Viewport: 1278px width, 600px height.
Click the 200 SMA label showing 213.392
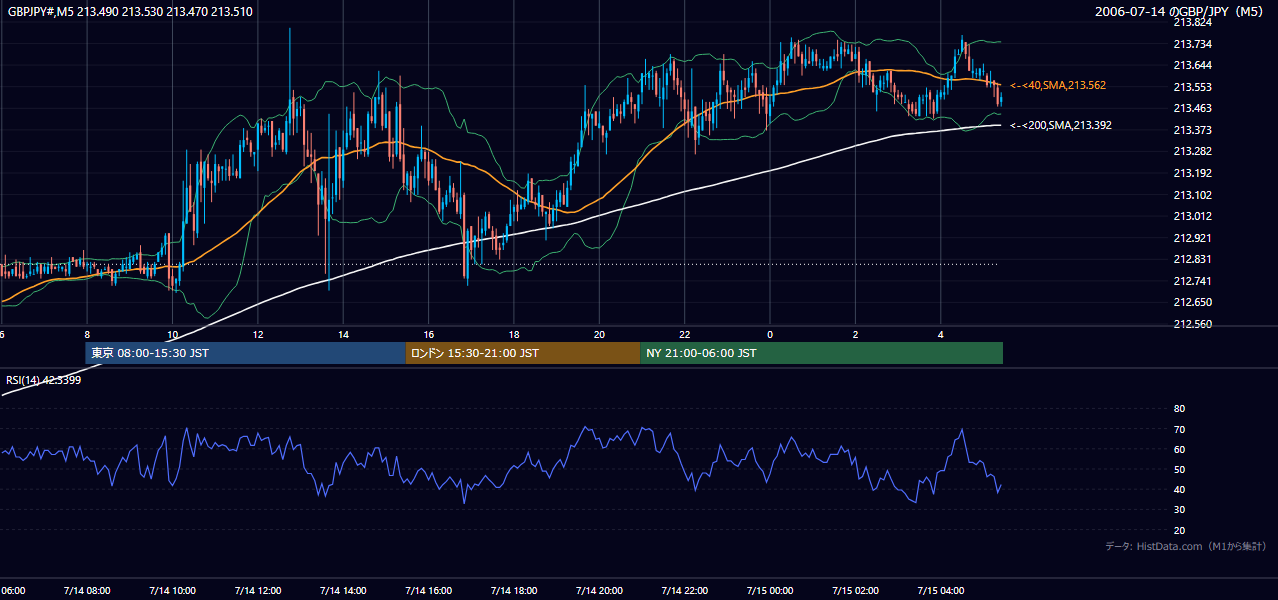coord(1060,125)
